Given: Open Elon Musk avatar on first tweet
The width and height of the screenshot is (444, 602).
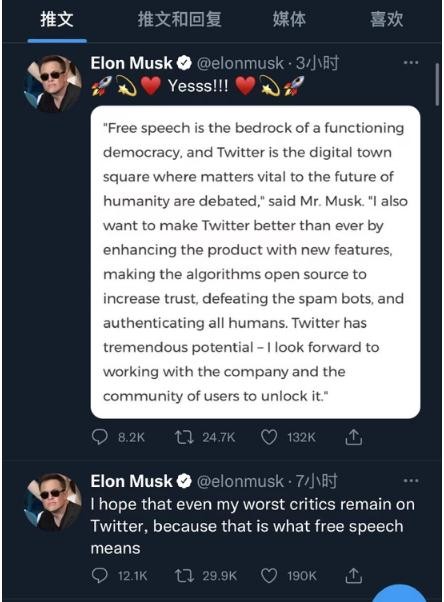Looking at the screenshot, I should coord(53,84).
